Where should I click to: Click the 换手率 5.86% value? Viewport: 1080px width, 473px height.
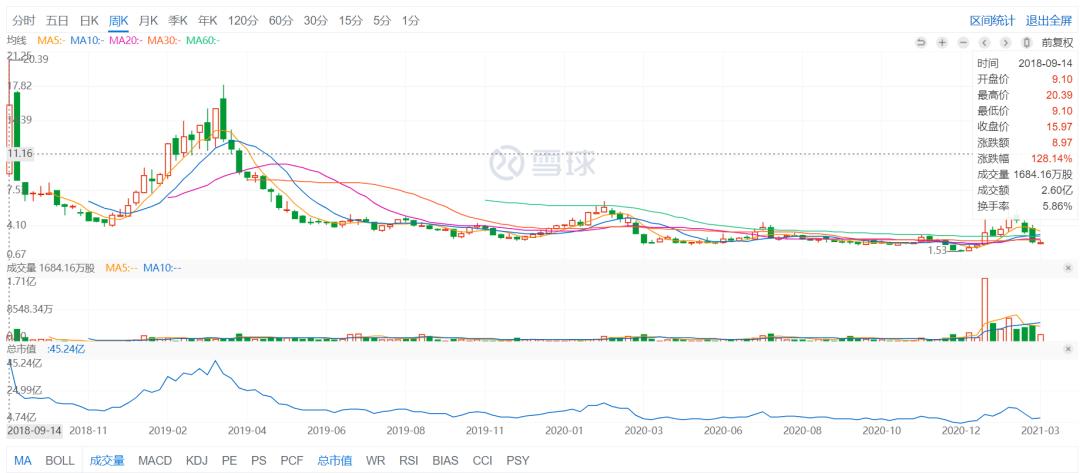pyautogui.click(x=1057, y=206)
